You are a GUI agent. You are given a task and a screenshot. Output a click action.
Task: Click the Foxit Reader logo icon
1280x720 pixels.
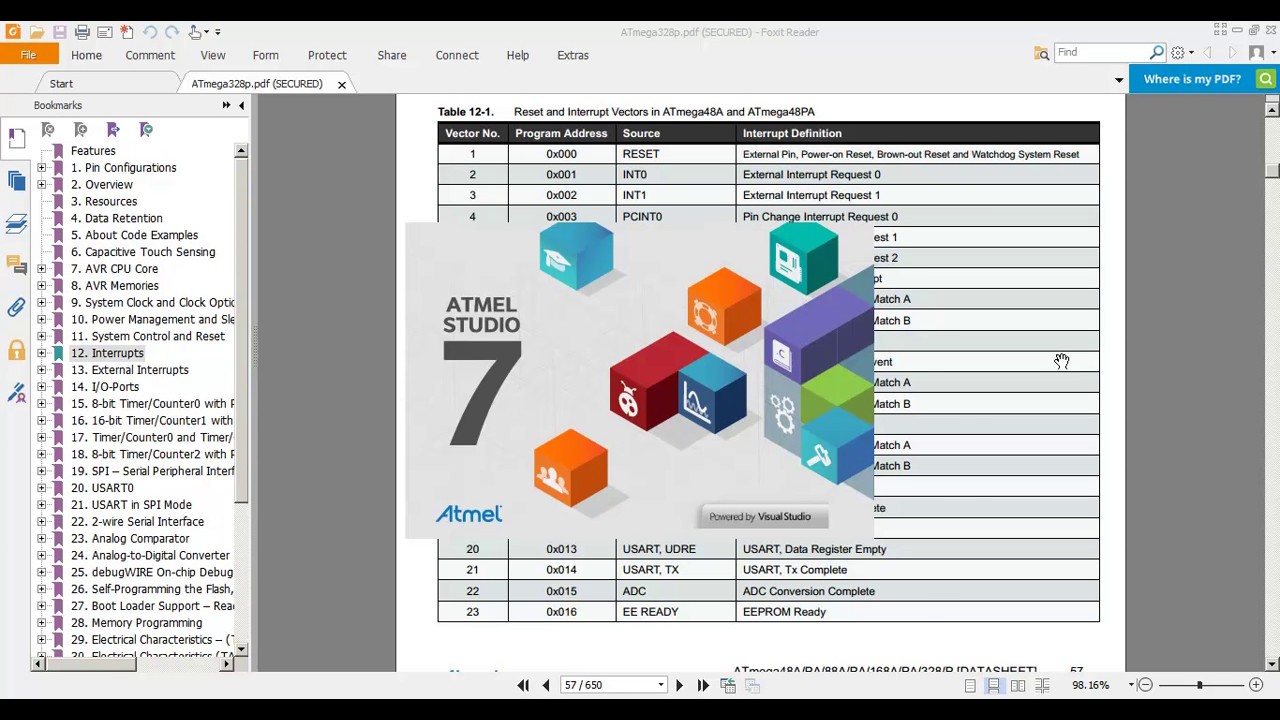[13, 32]
